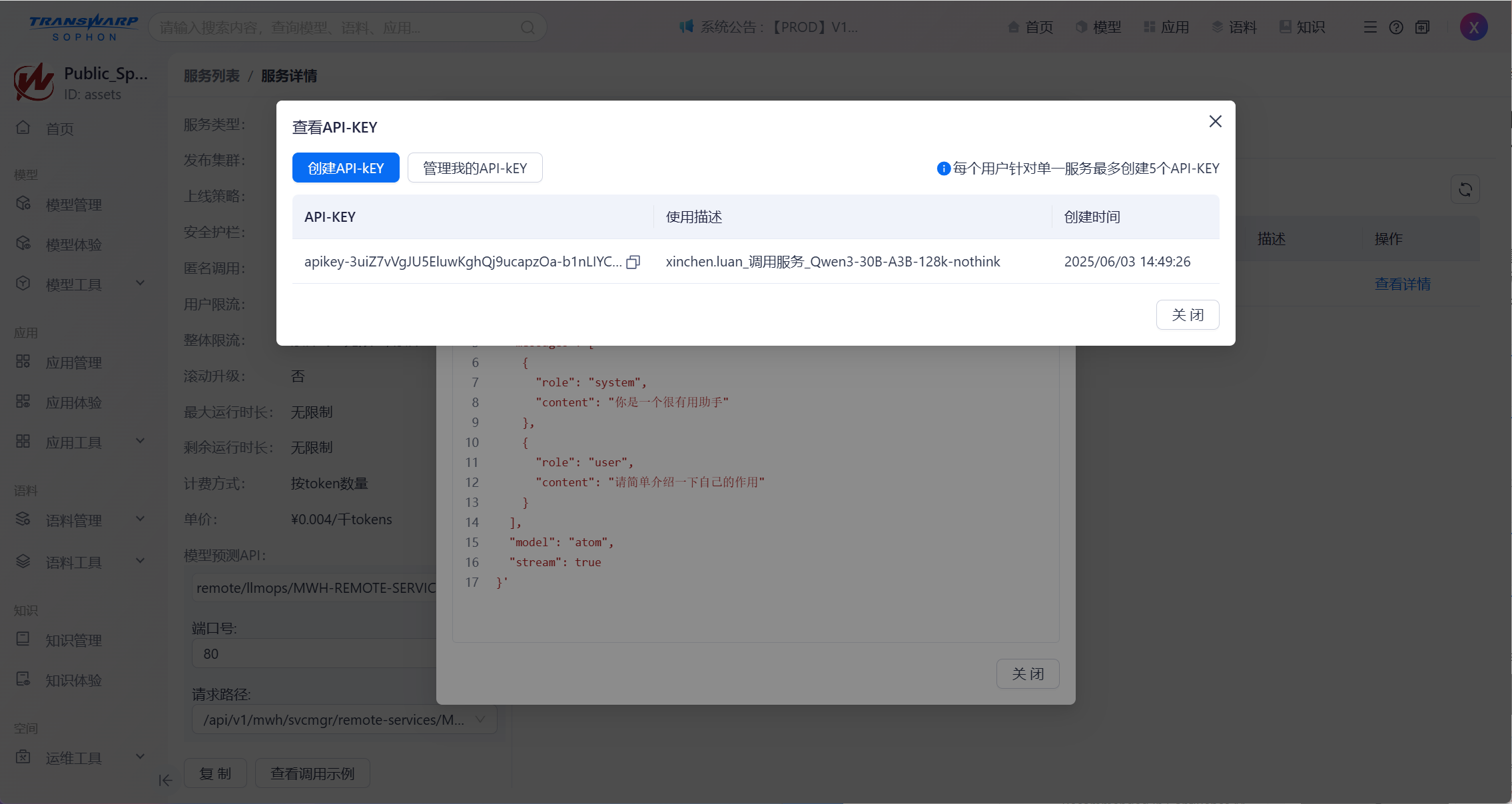The width and height of the screenshot is (1512, 804).
Task: Click the Transwarp Sophon logo
Action: 84,27
